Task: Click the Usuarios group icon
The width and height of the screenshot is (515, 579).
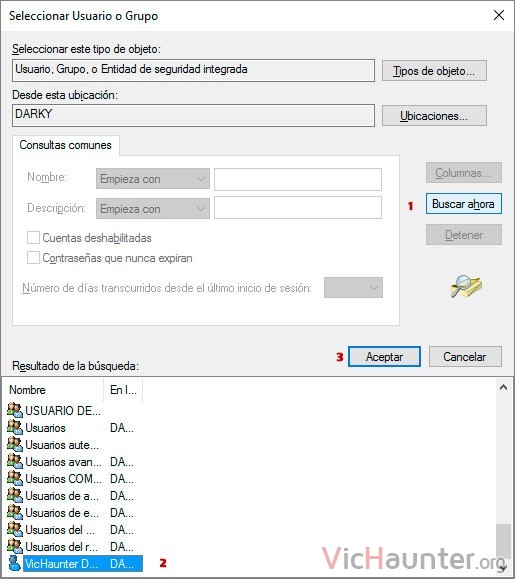Action: coord(15,427)
